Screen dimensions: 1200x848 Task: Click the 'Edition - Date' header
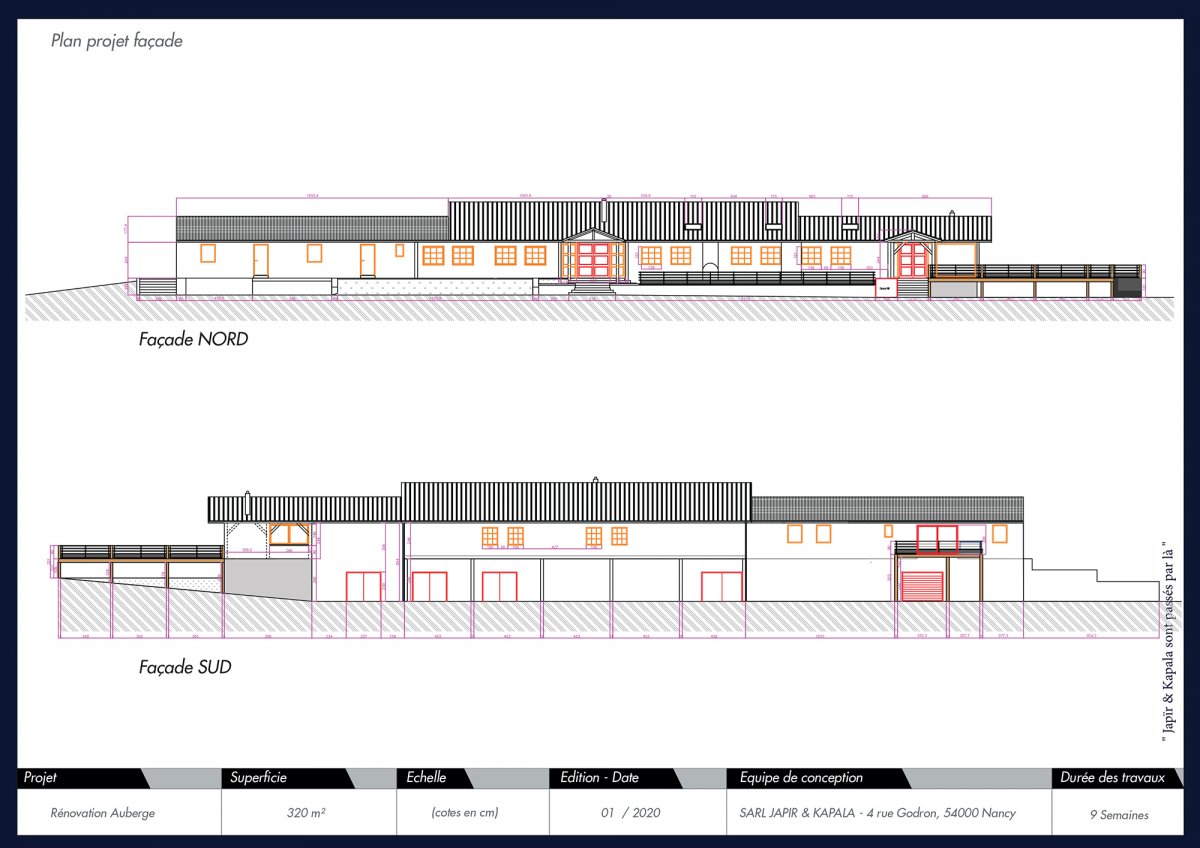(x=600, y=777)
